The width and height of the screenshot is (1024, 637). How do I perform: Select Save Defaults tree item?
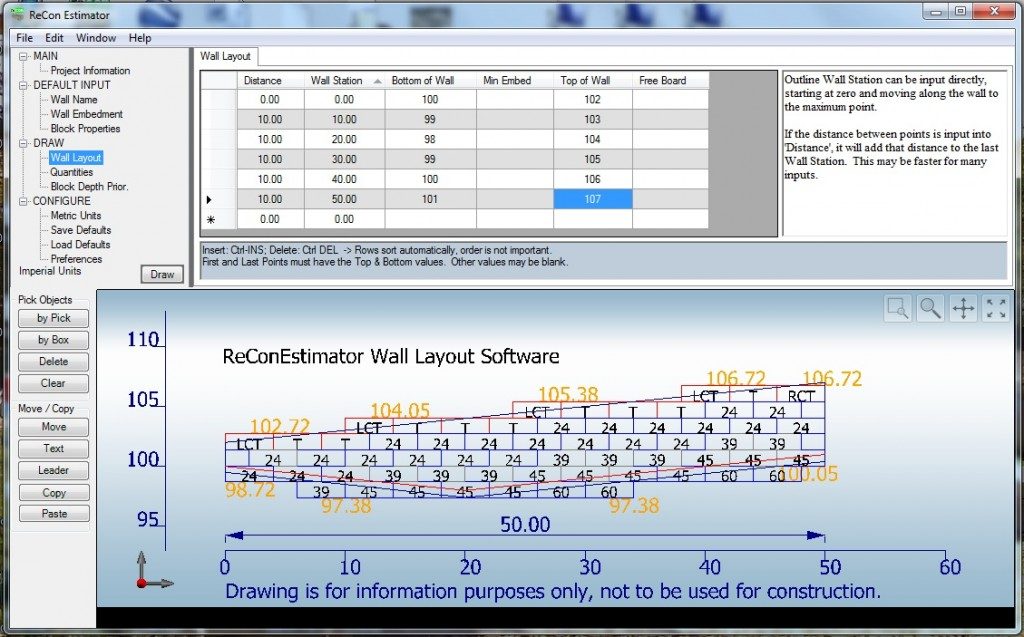[x=80, y=230]
